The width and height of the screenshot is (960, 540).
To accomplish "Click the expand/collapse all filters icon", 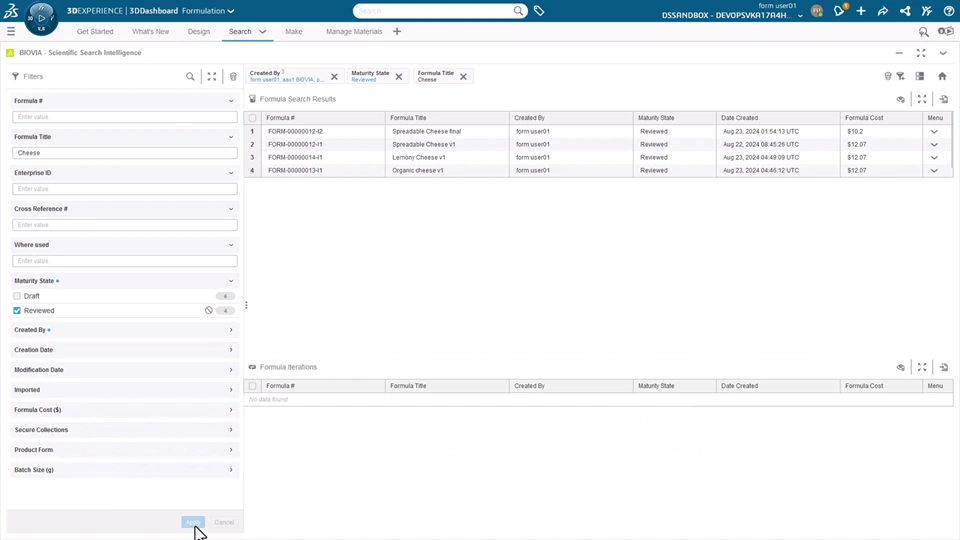I will click(212, 77).
